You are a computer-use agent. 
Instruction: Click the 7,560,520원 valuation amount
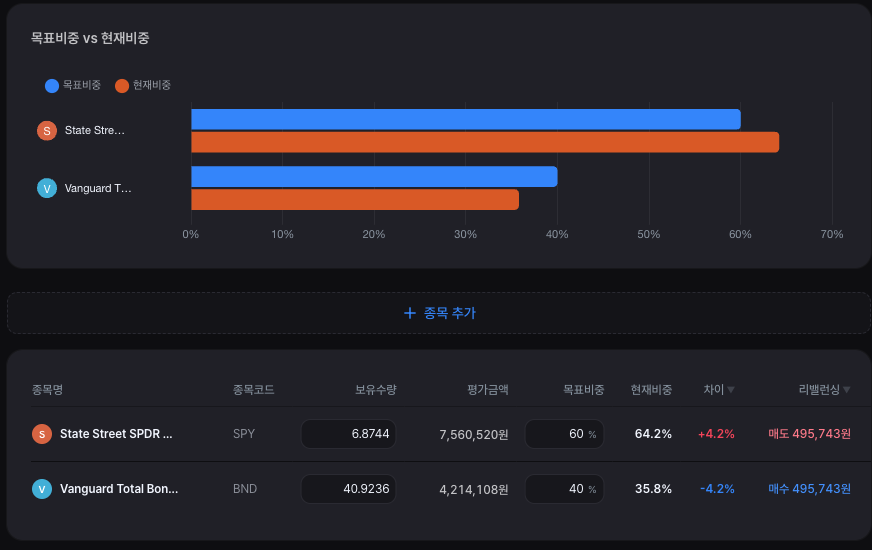474,434
